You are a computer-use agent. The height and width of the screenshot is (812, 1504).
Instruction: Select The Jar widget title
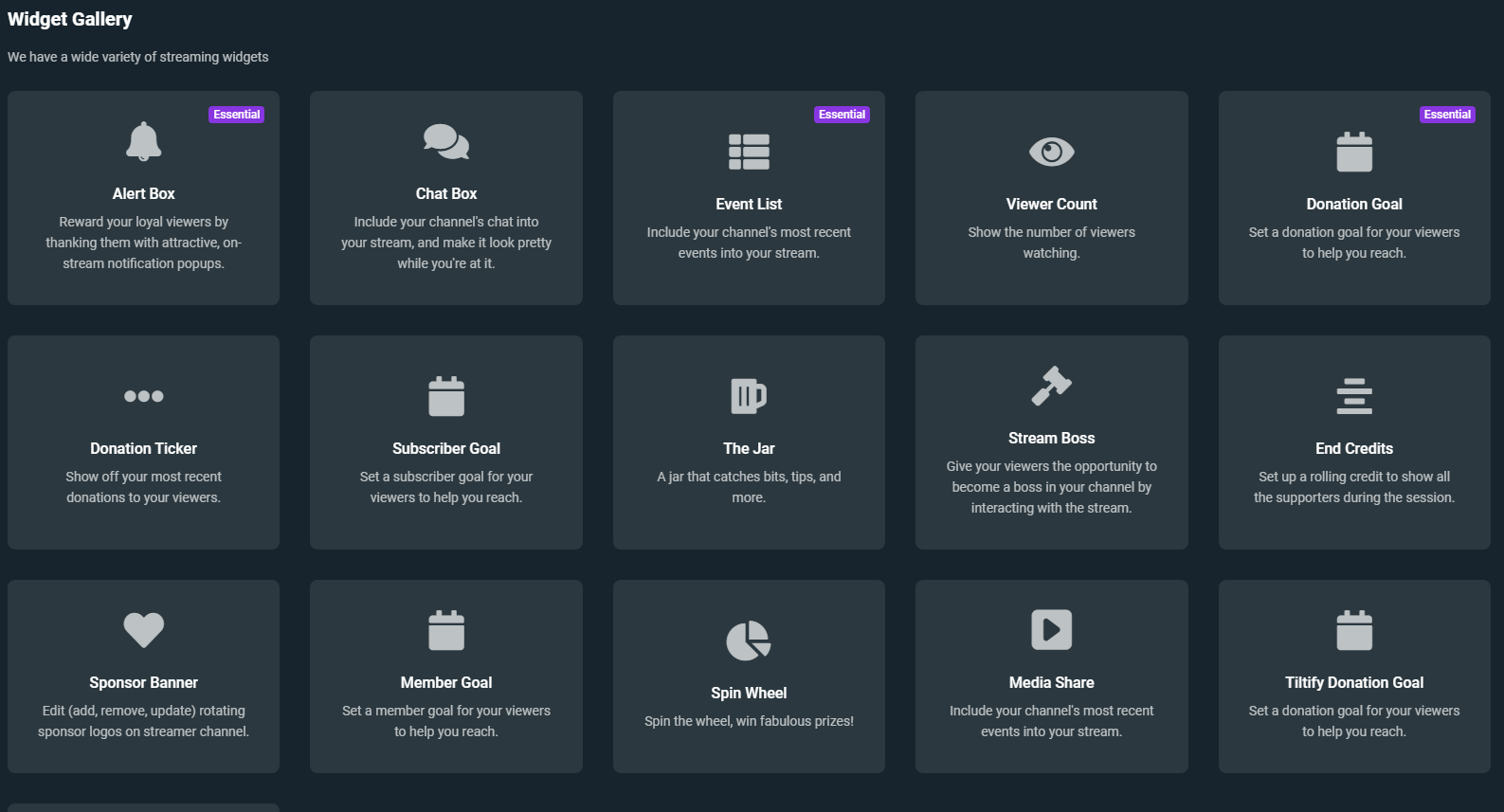[749, 448]
